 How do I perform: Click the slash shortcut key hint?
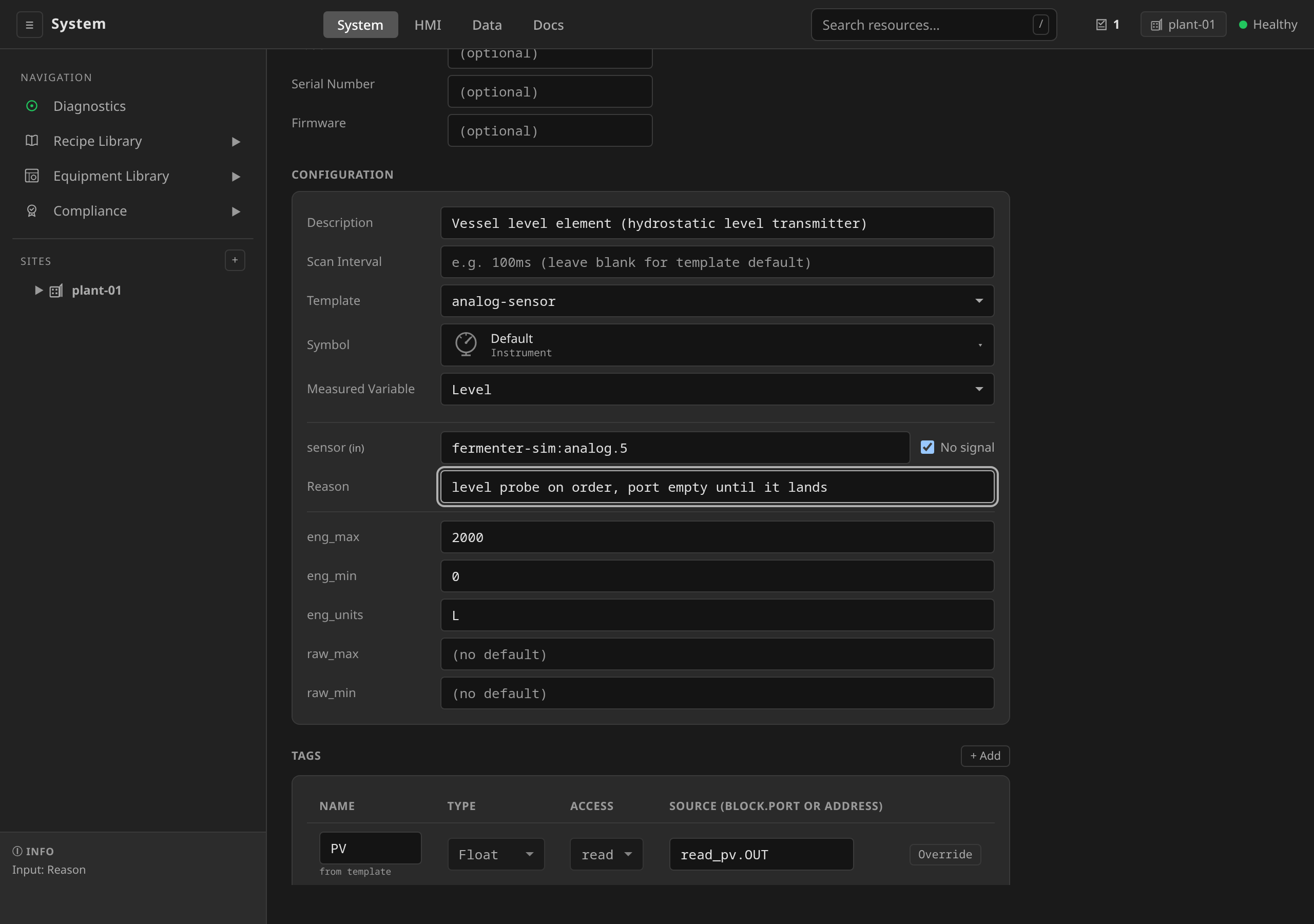click(x=1040, y=24)
